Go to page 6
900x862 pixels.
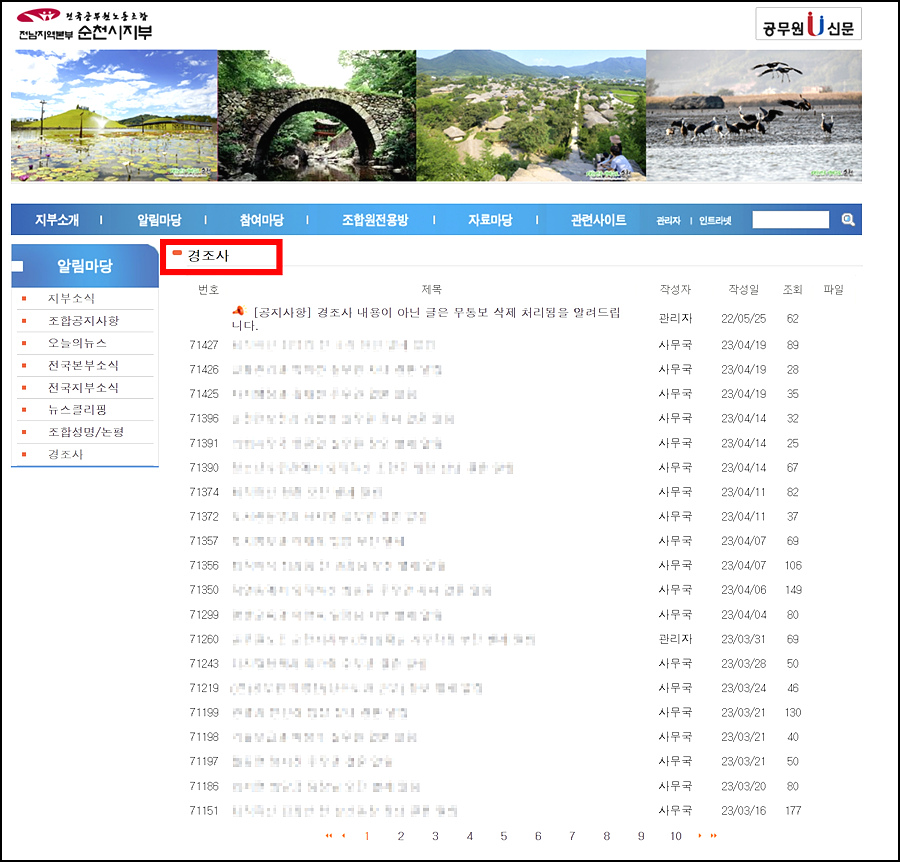(538, 836)
